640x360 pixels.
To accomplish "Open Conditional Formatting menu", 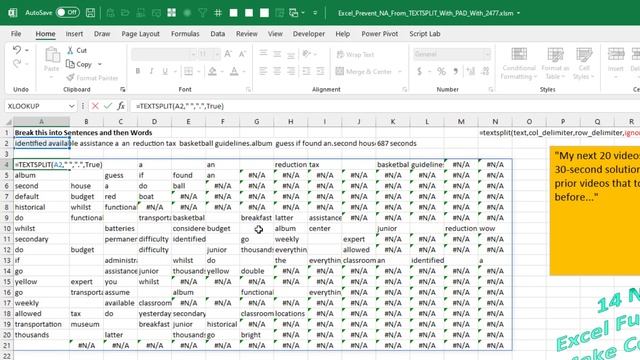I will coord(519,63).
